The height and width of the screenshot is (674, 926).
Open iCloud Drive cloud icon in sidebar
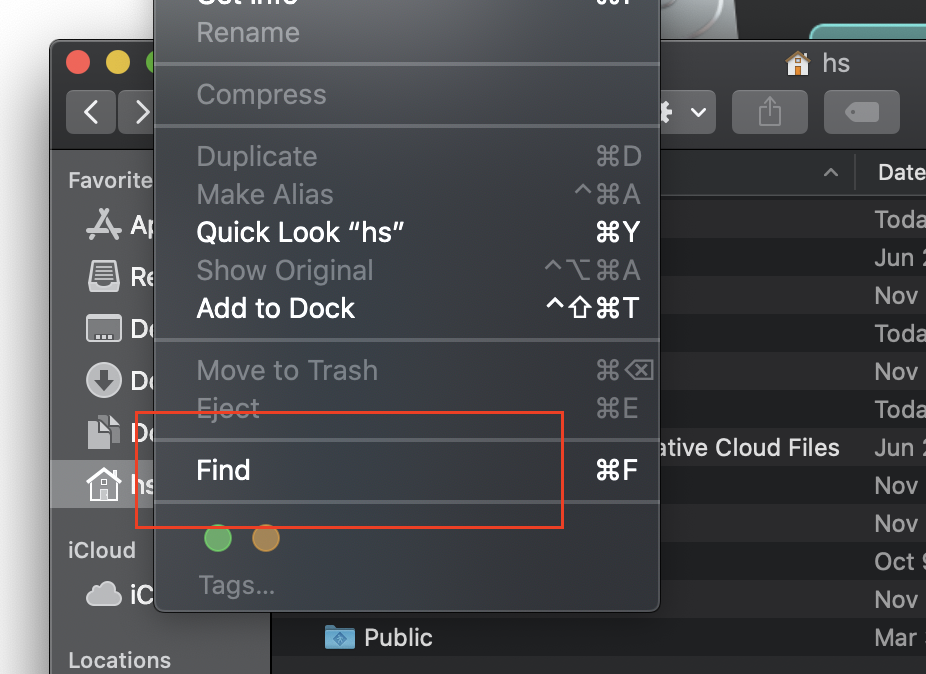coord(104,594)
